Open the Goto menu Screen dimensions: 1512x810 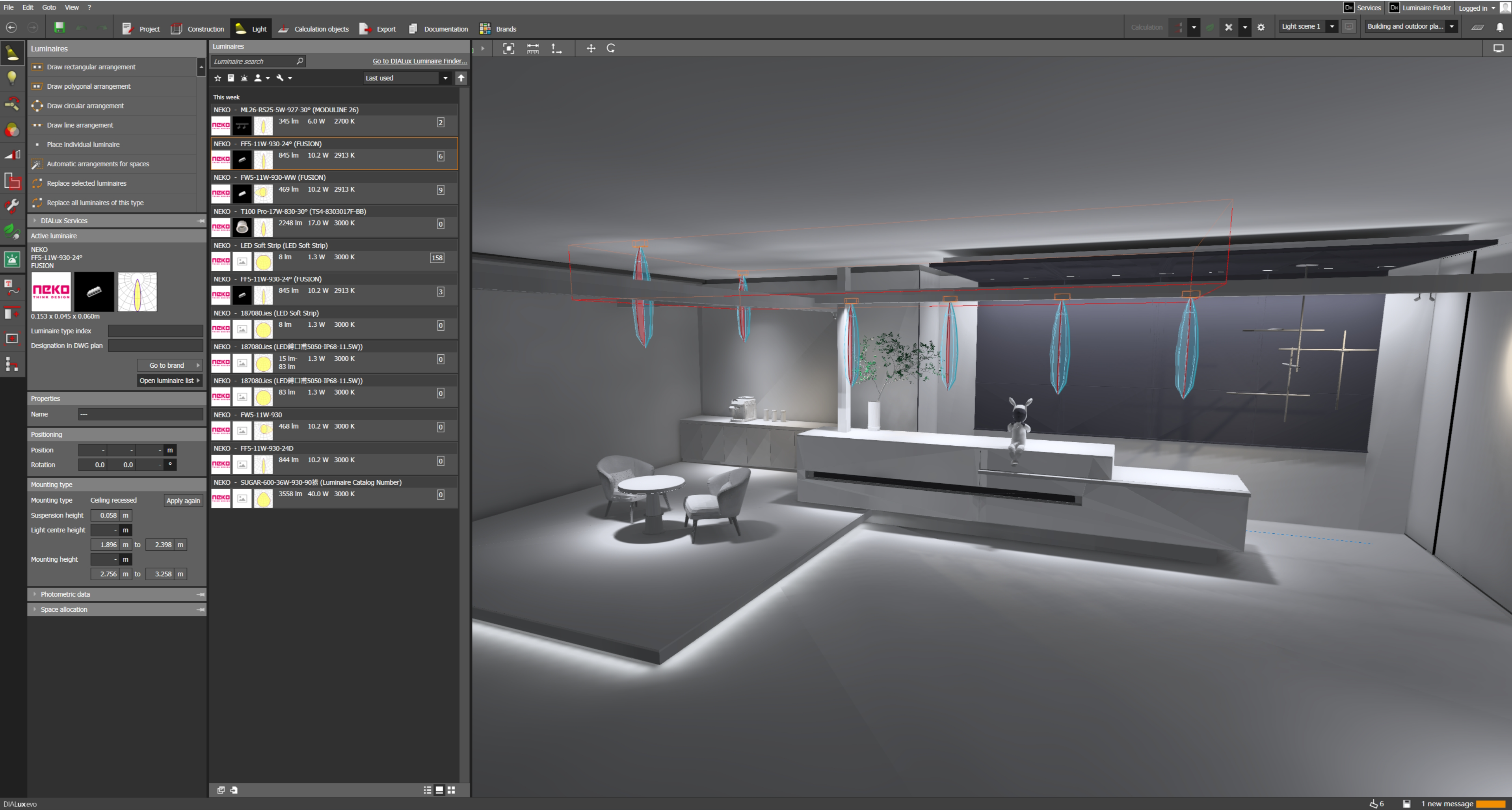tap(49, 7)
